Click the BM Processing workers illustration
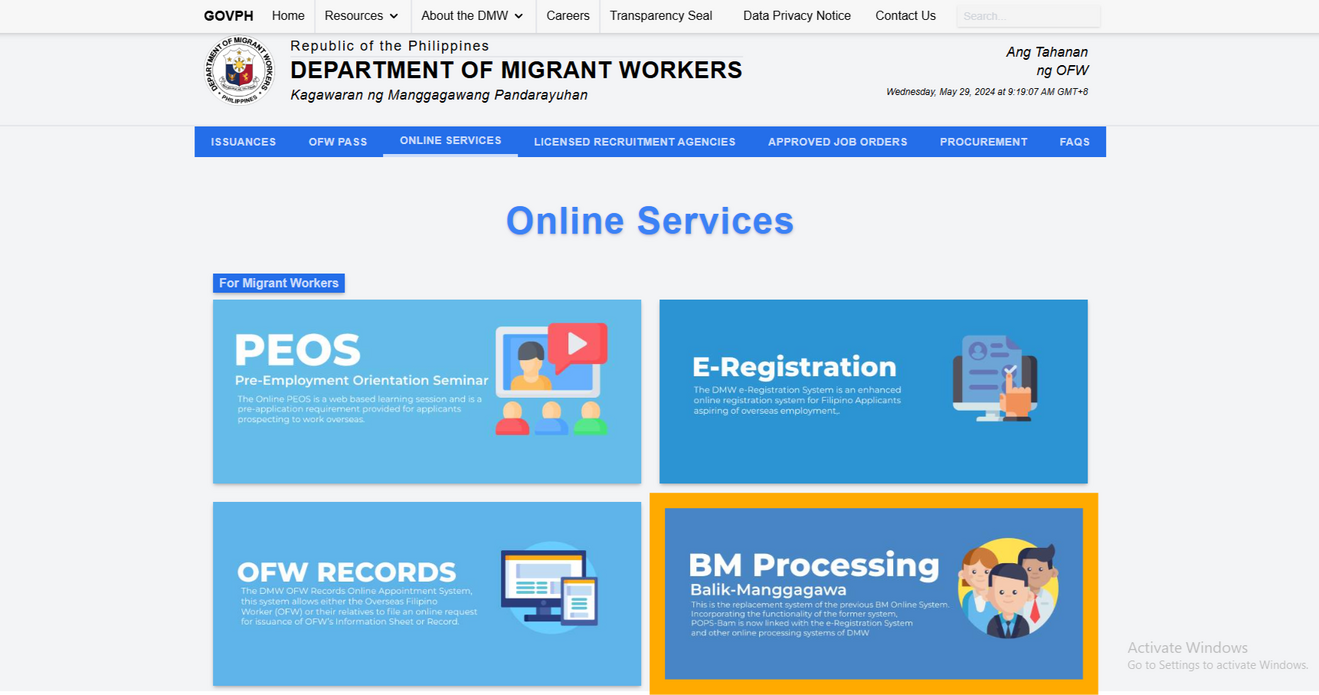The image size is (1319, 695). coord(1008,588)
